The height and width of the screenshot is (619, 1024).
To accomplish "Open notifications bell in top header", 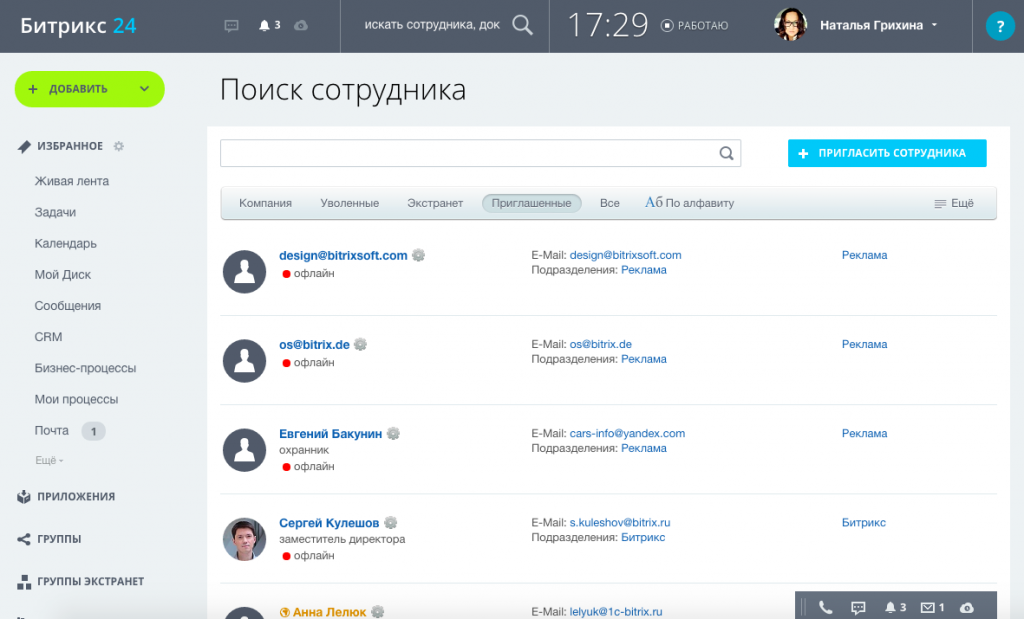I will click(264, 25).
